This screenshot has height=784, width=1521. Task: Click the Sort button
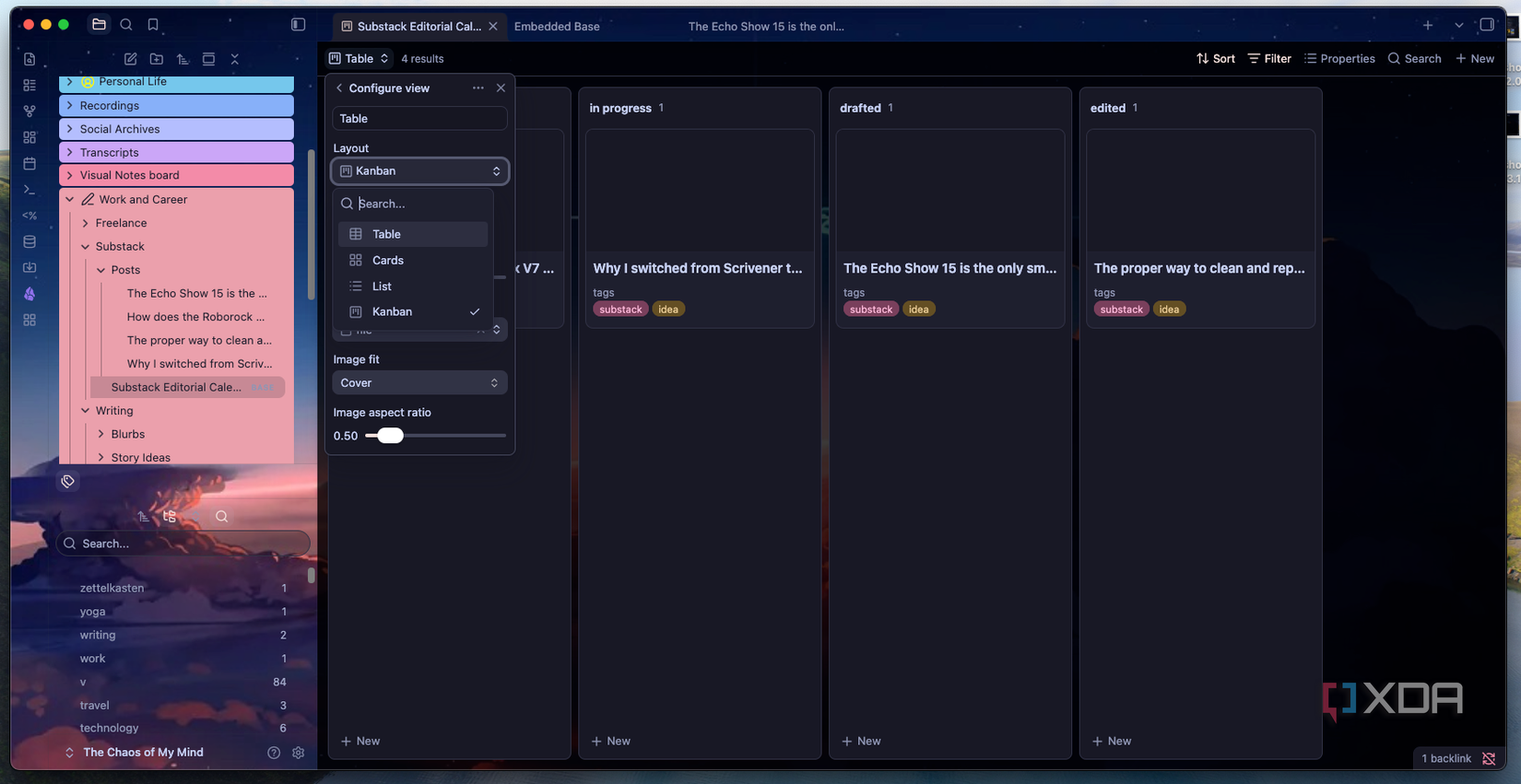pyautogui.click(x=1216, y=59)
